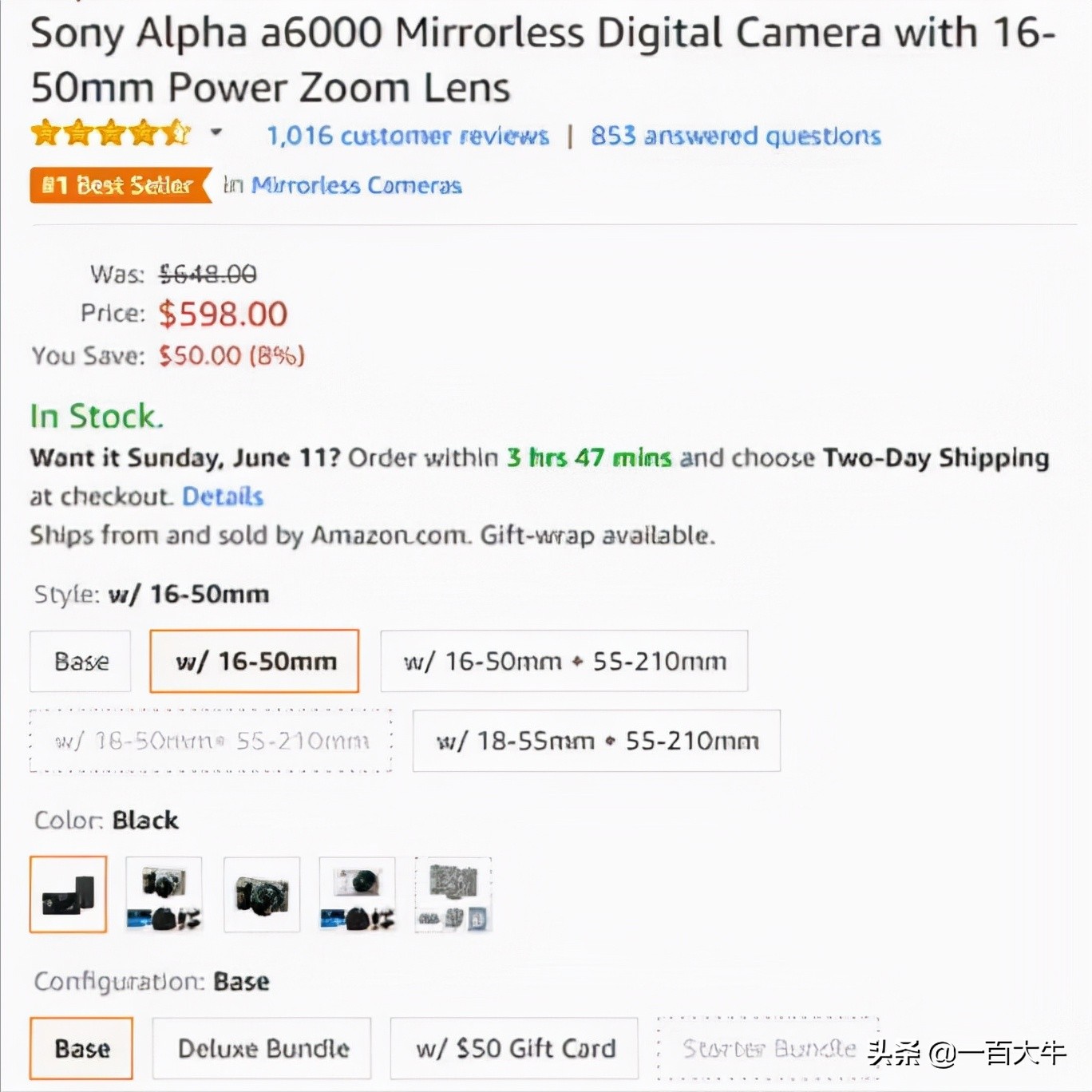Select unavailable w/ 18-50mm 55-210mm style
This screenshot has width=1092, height=1092.
pyautogui.click(x=211, y=741)
